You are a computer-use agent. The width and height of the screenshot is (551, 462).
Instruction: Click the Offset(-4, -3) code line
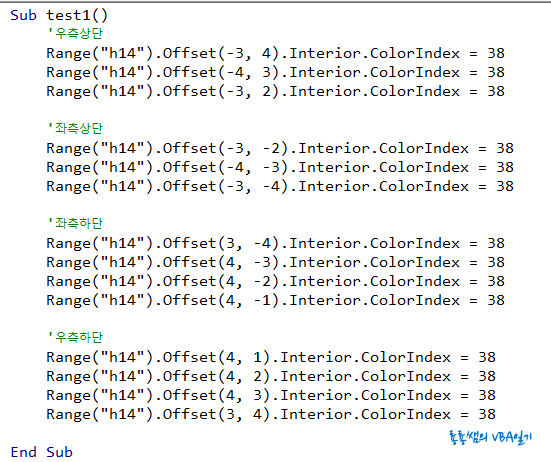pos(280,167)
